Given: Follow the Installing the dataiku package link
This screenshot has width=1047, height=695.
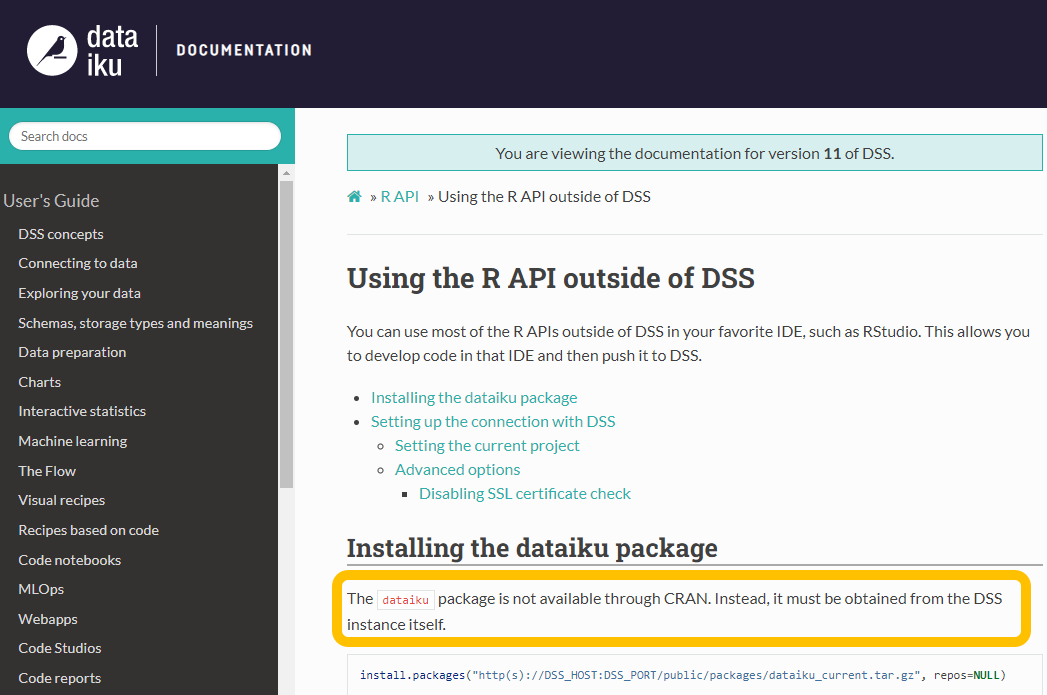Looking at the screenshot, I should coord(474,397).
